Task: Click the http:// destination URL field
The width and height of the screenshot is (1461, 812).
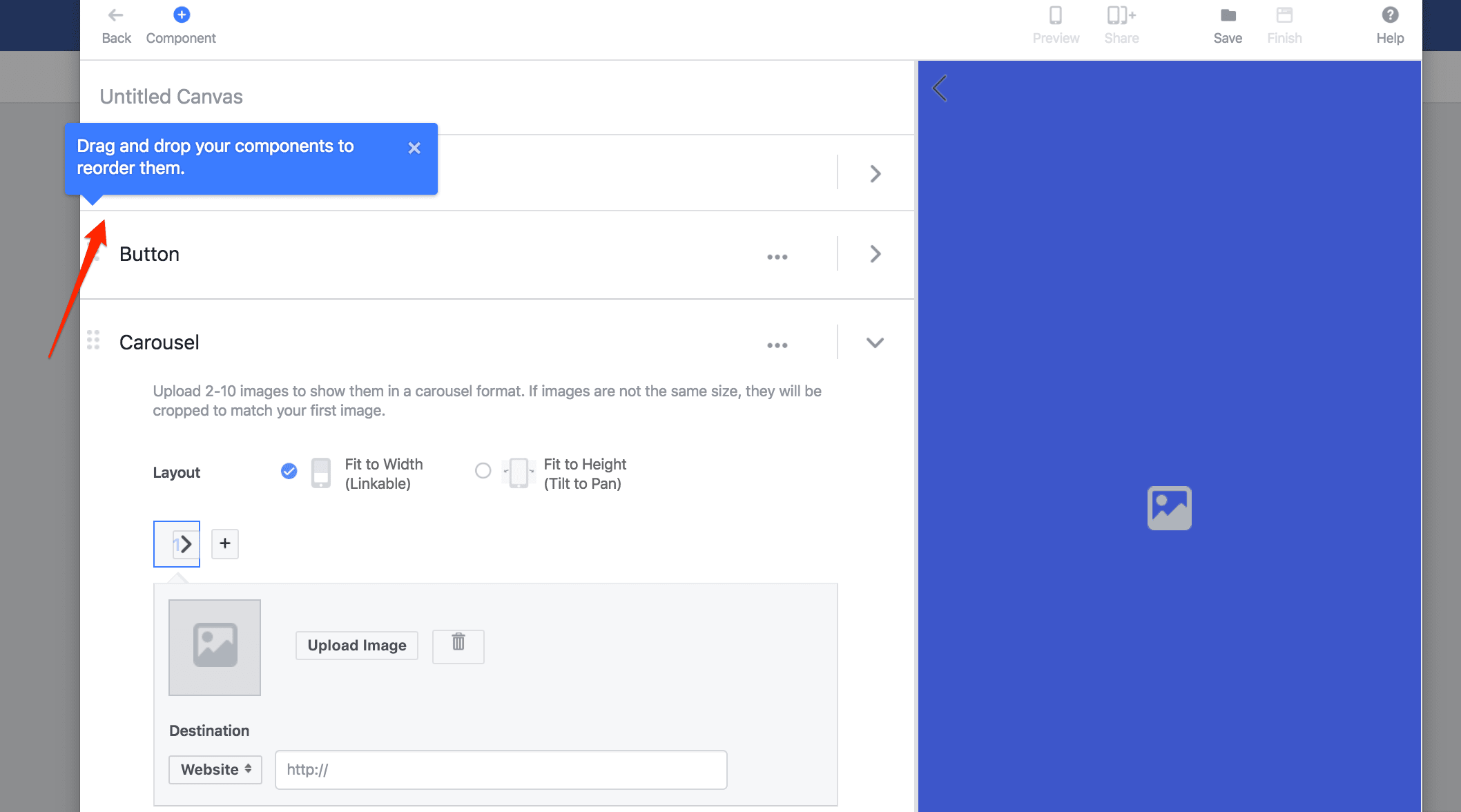Action: click(501, 769)
